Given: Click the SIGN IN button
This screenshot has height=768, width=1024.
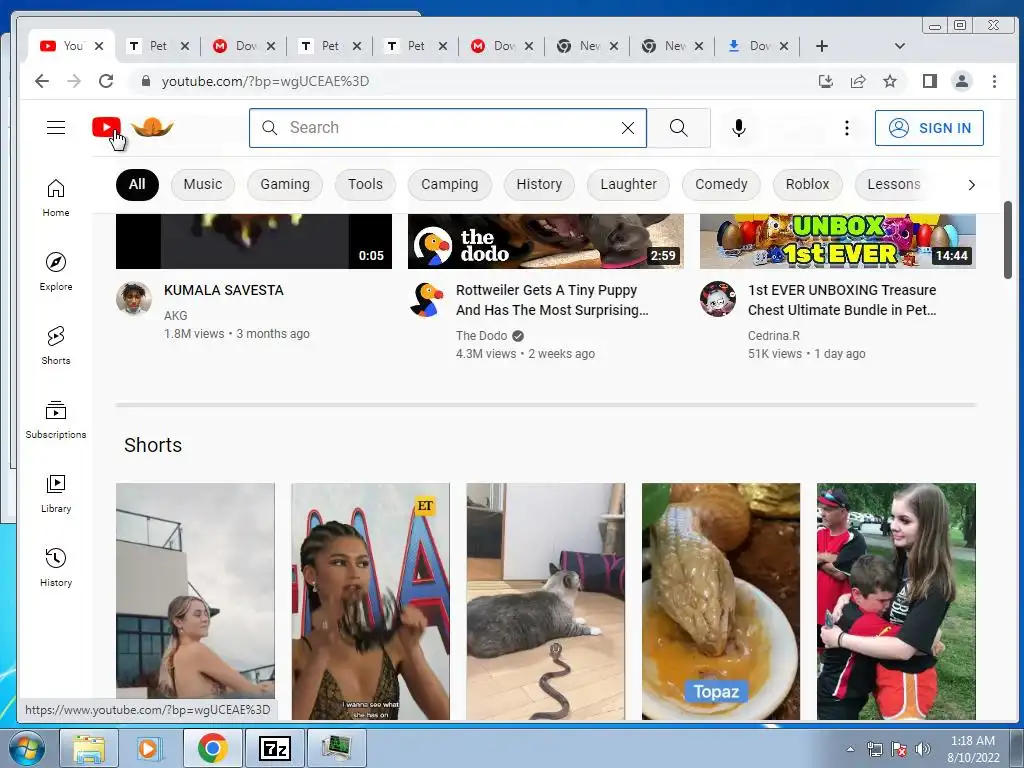Looking at the screenshot, I should click(929, 128).
